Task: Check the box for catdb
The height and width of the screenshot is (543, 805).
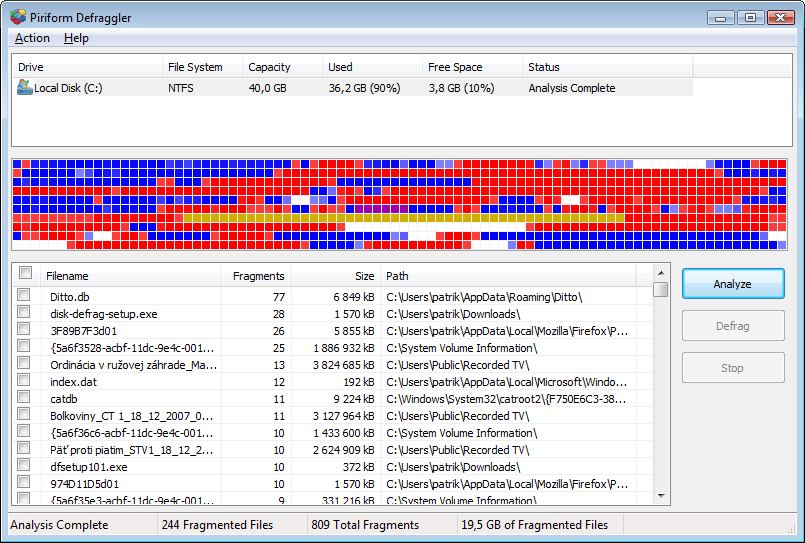Action: (24, 397)
